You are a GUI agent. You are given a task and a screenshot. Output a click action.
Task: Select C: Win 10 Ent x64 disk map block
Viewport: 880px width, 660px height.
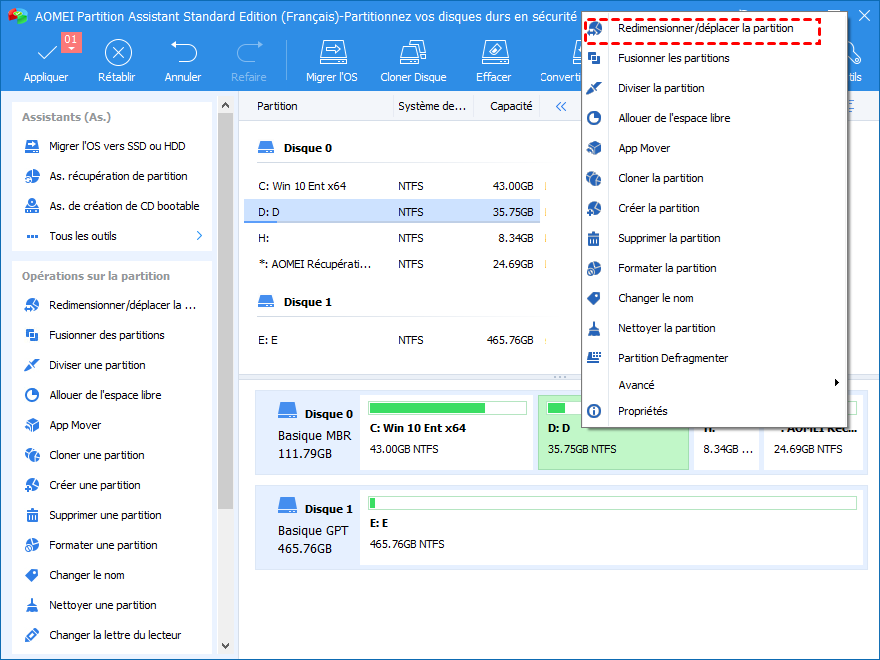(447, 432)
